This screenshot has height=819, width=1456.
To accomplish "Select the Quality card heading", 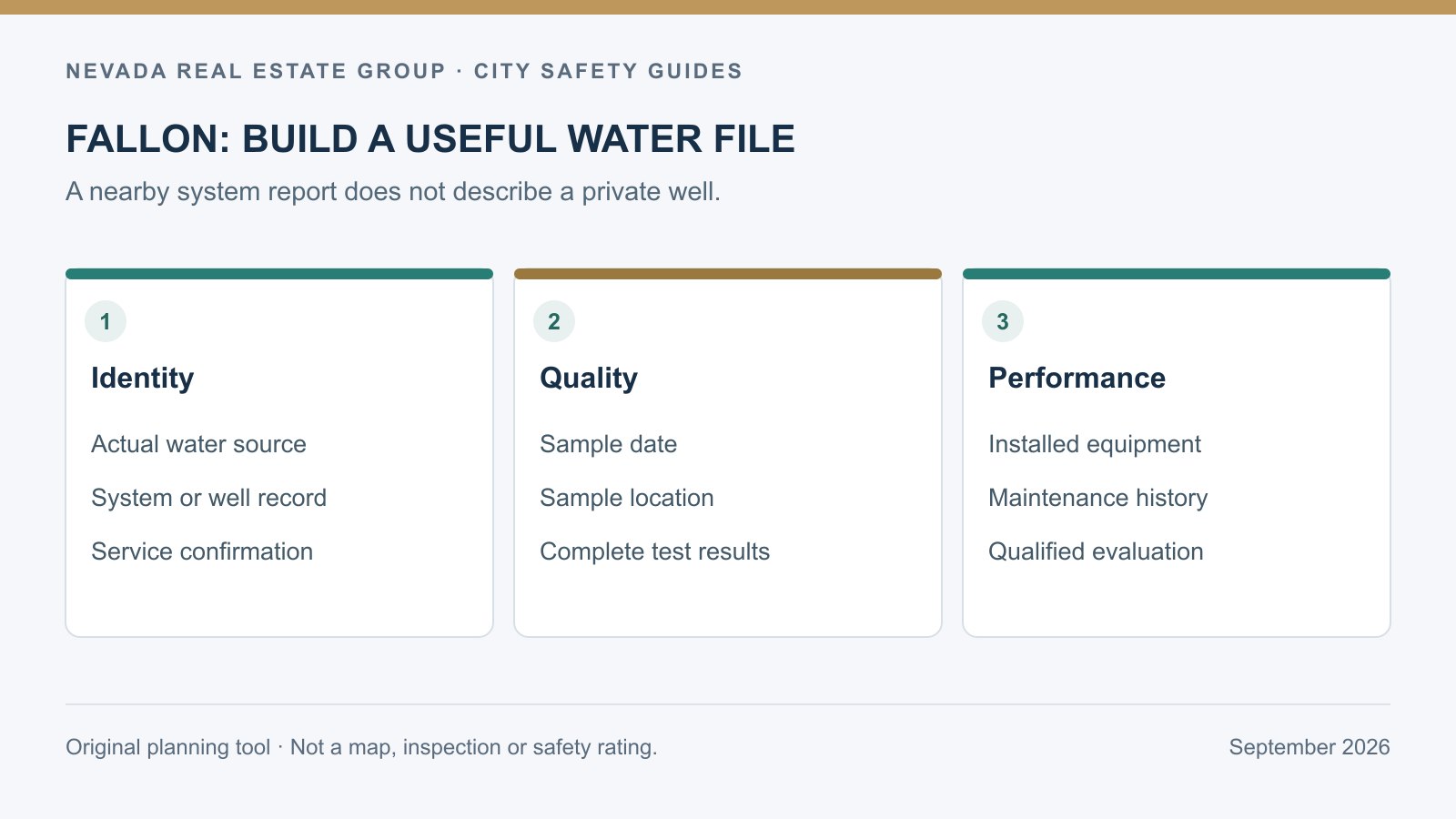I will (x=589, y=378).
